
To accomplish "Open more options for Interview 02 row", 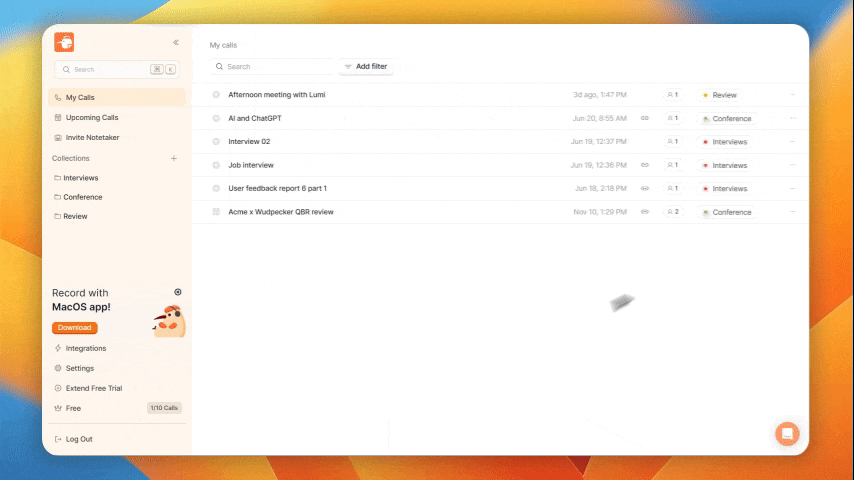I will [x=792, y=142].
